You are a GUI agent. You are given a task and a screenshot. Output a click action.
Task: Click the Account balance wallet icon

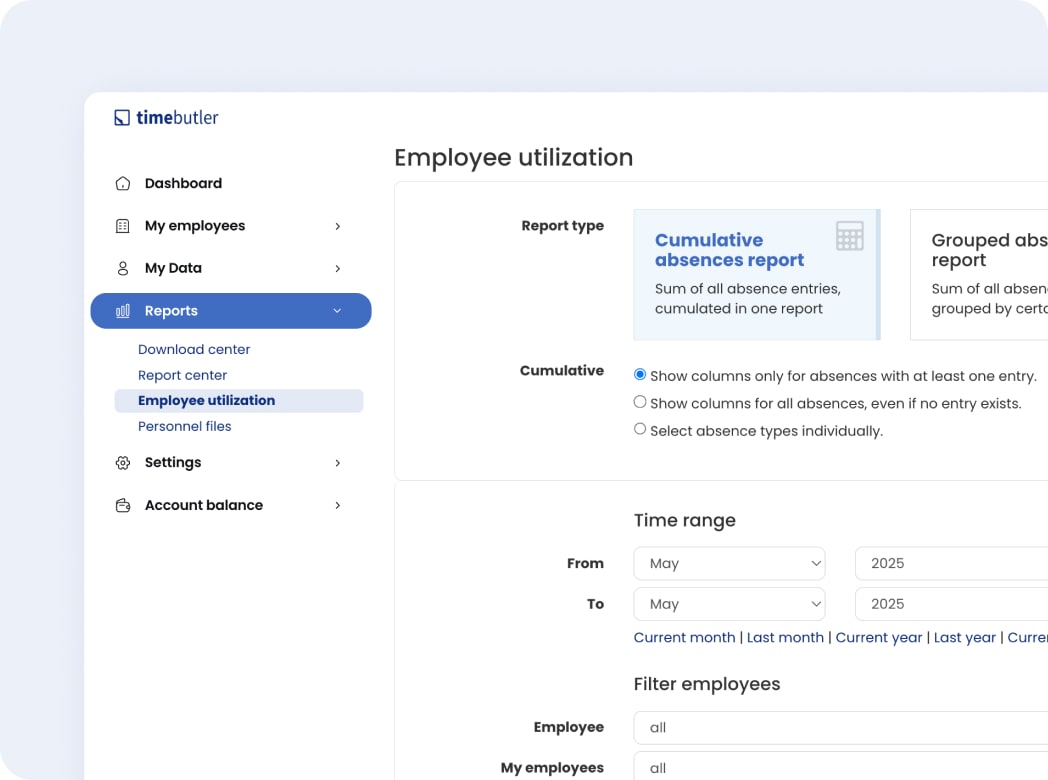(123, 505)
